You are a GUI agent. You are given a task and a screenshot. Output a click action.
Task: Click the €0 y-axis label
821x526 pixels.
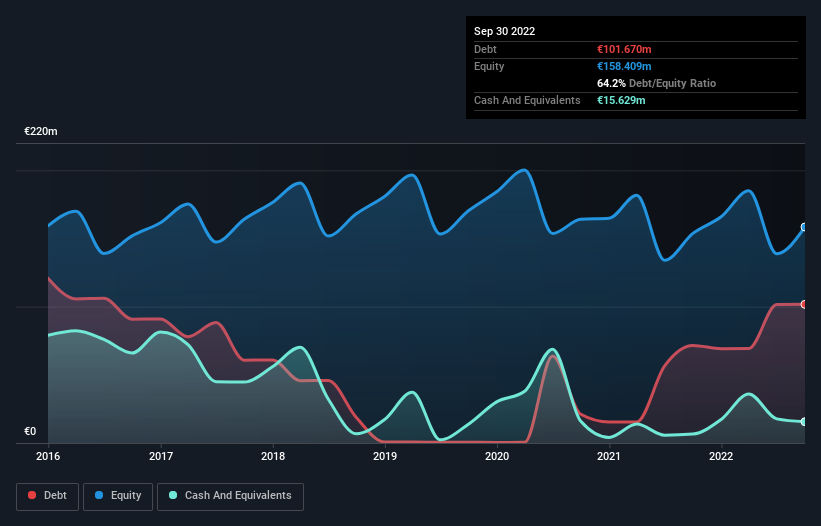coord(30,431)
